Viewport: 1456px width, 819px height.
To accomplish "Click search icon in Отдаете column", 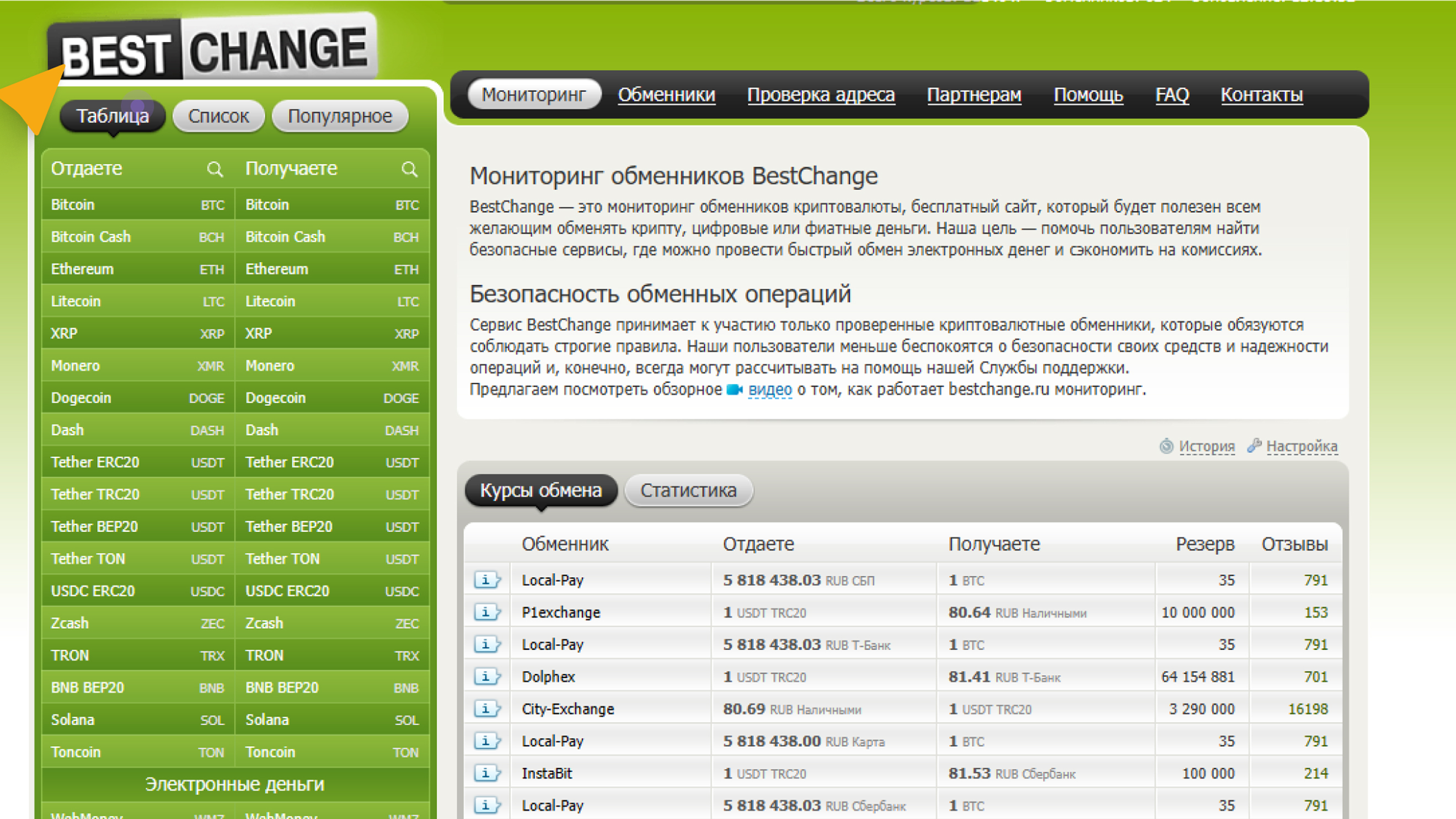I will (x=214, y=169).
